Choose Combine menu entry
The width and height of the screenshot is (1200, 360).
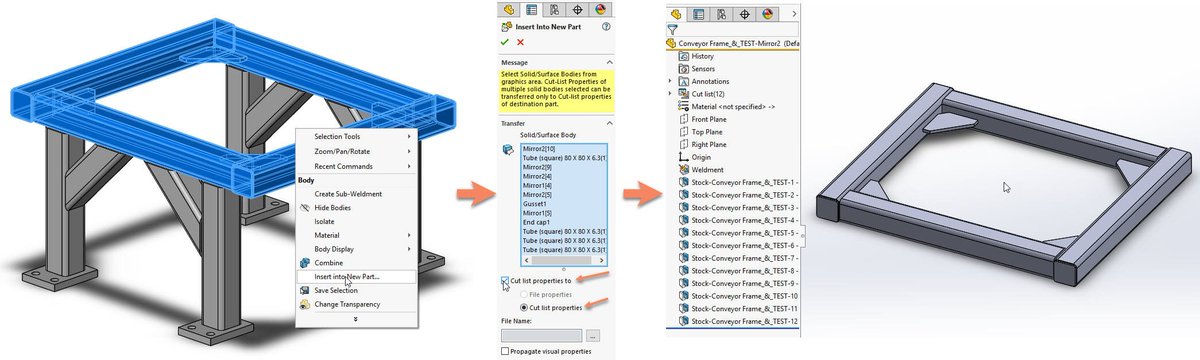[x=329, y=262]
